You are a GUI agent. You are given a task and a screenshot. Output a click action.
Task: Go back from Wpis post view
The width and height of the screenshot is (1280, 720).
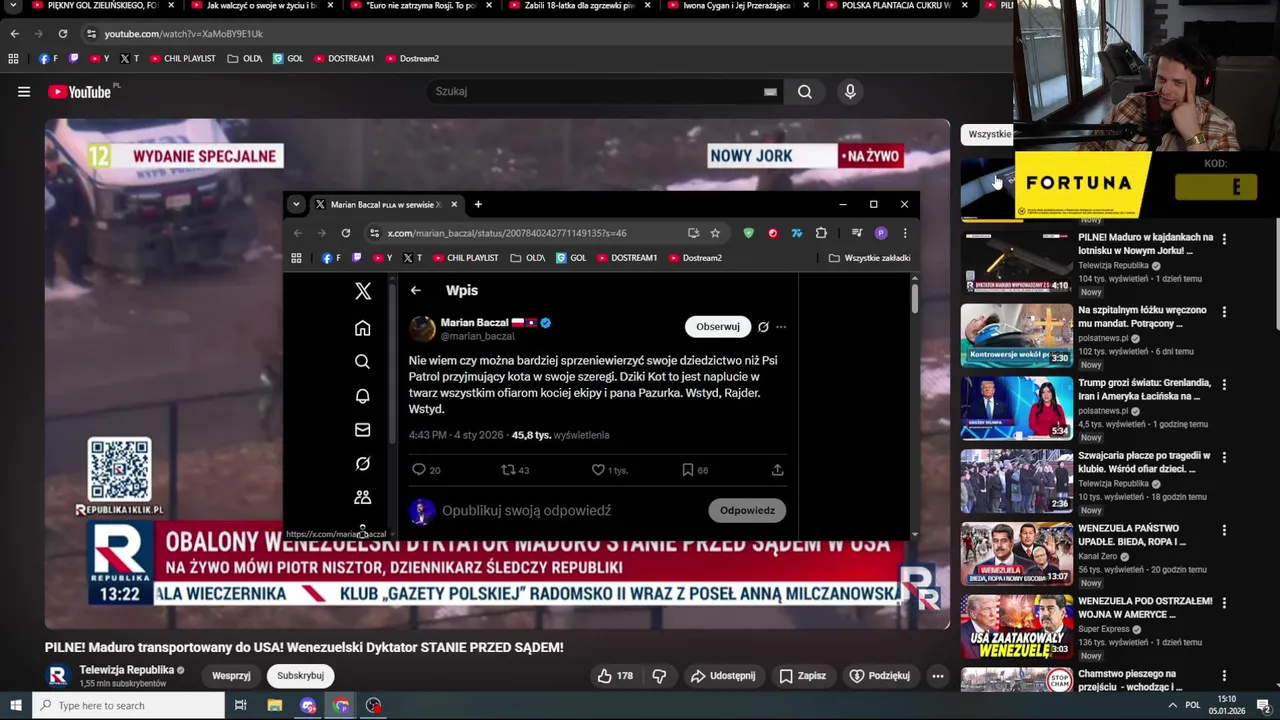point(416,291)
